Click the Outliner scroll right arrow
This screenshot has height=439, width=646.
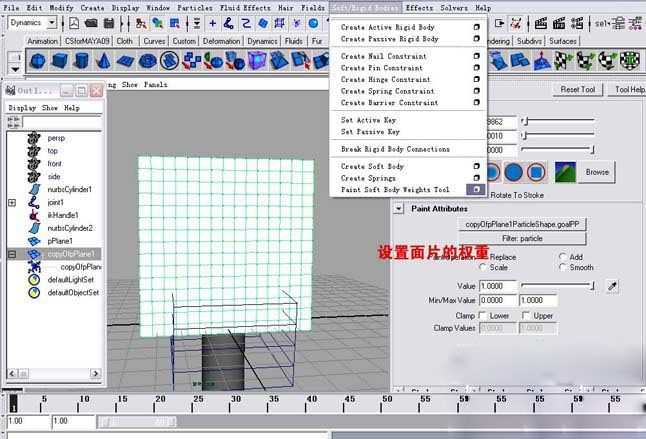96,374
